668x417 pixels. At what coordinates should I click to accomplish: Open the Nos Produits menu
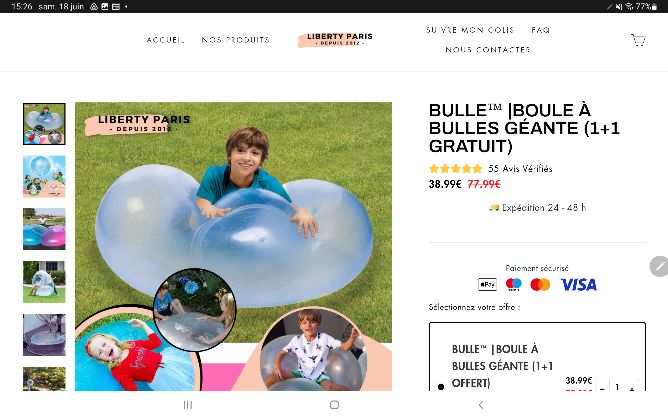click(x=236, y=40)
